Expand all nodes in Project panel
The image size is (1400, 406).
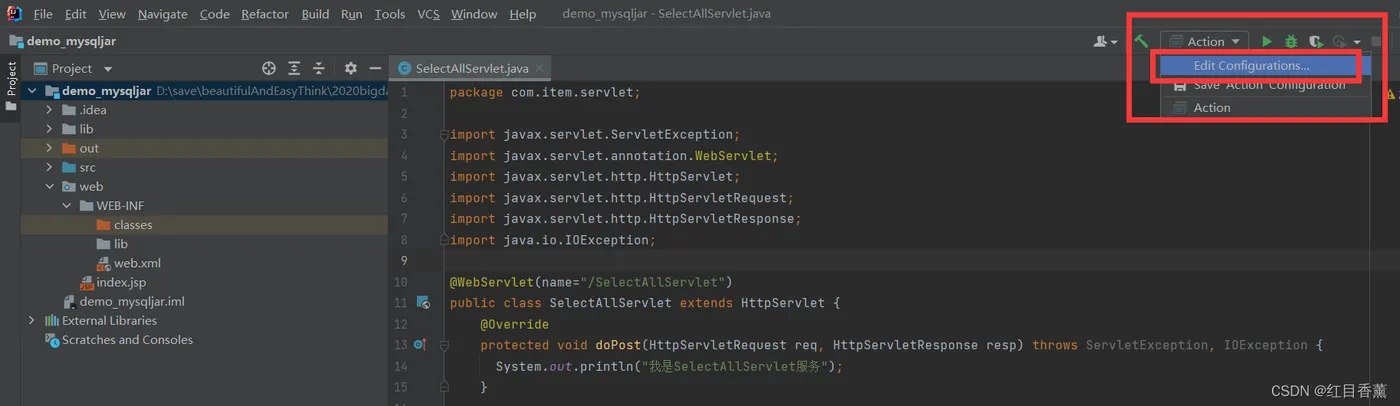pos(294,68)
